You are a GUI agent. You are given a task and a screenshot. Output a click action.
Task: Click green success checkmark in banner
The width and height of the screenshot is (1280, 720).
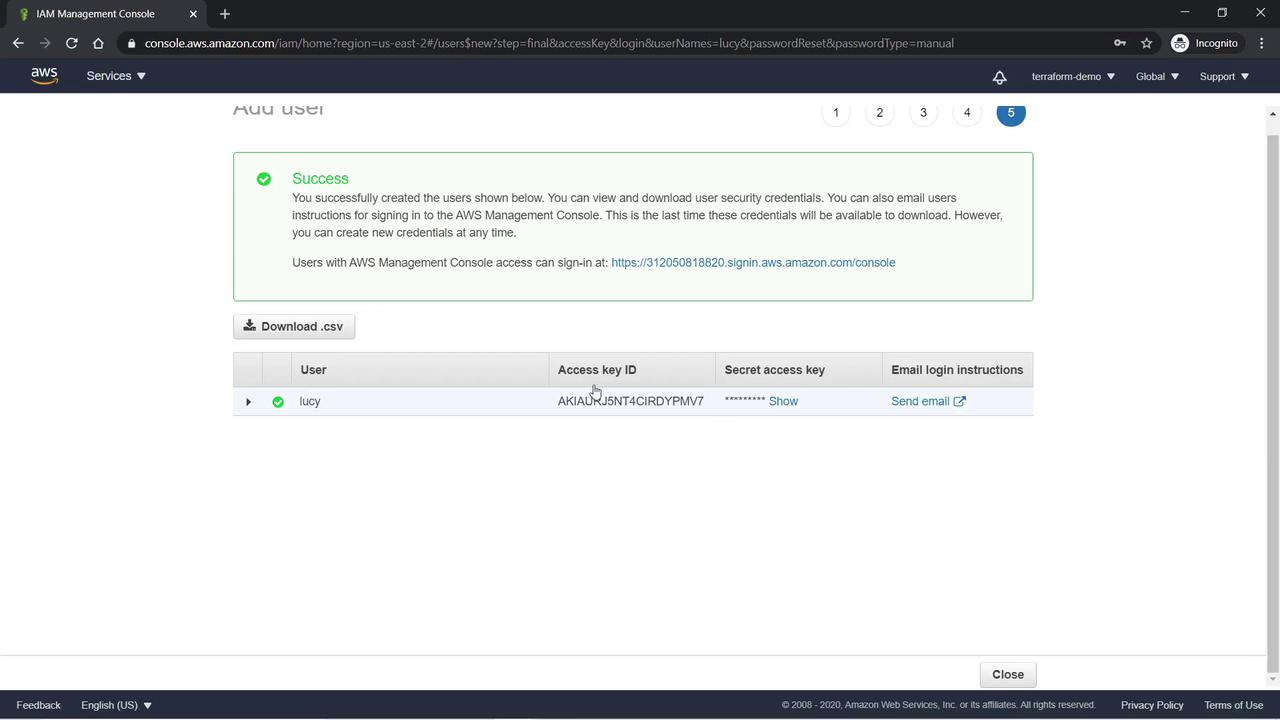264,179
